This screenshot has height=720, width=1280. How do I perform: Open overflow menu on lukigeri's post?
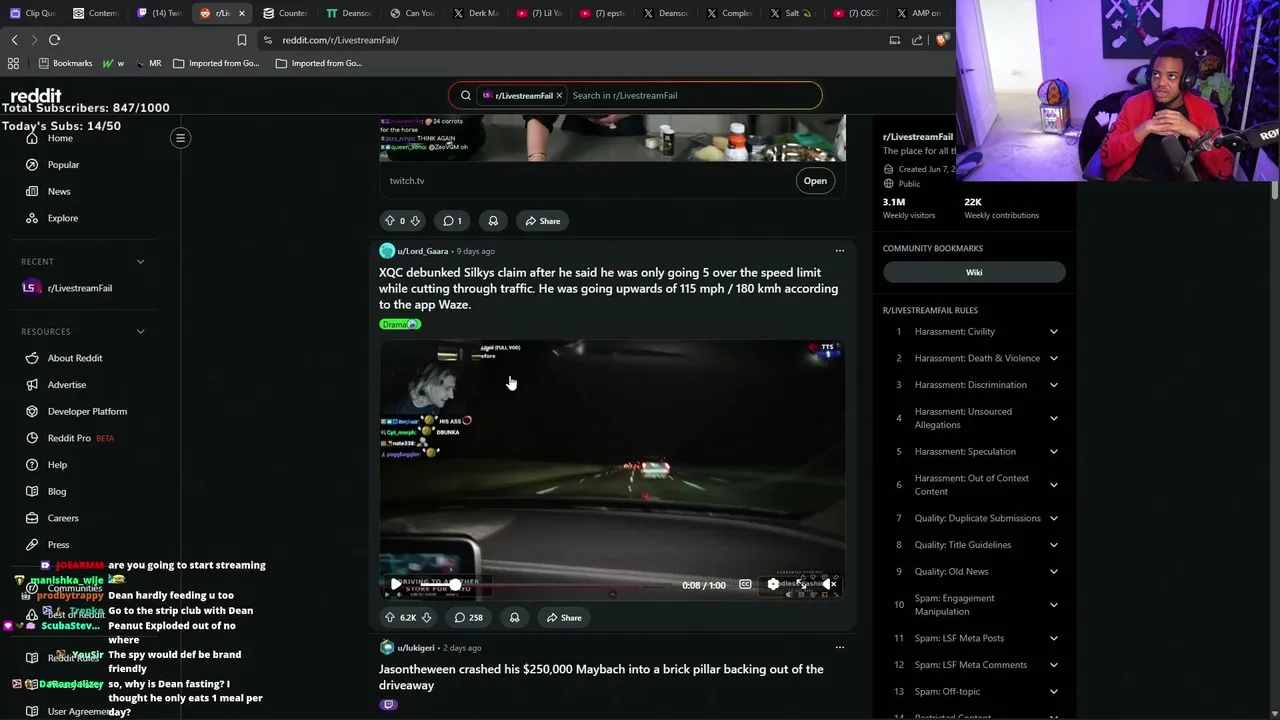(840, 647)
